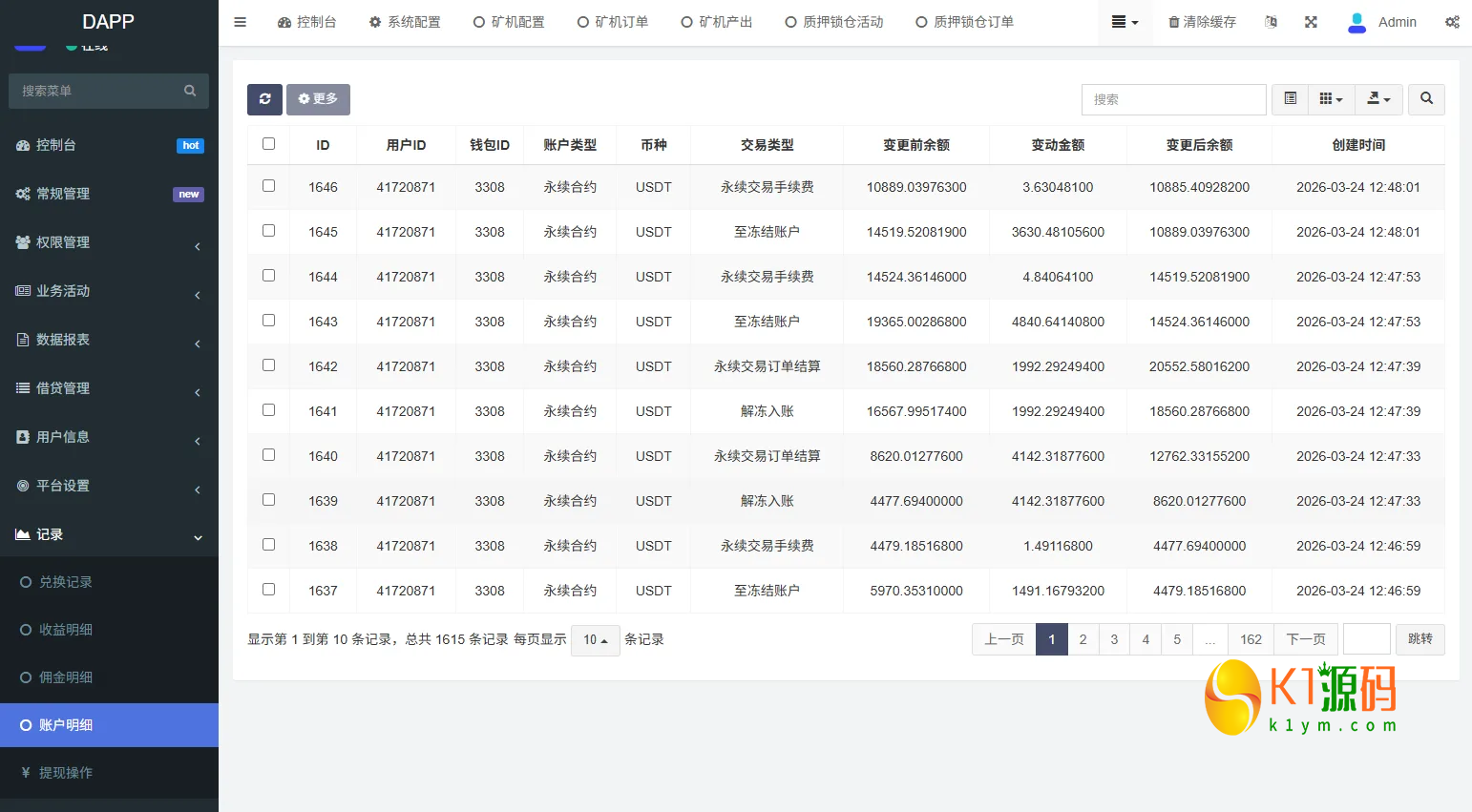Click the 用户信息 contact icon in sidebar
1472x812 pixels.
pyautogui.click(x=23, y=437)
